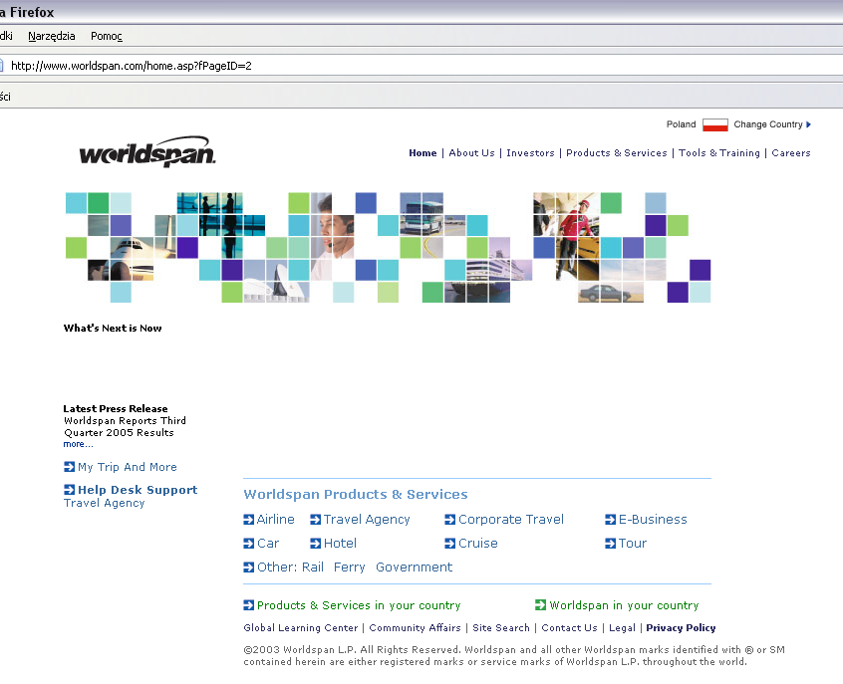This screenshot has height=684, width=843.
Task: Open the Pomoc menu
Action: [106, 36]
